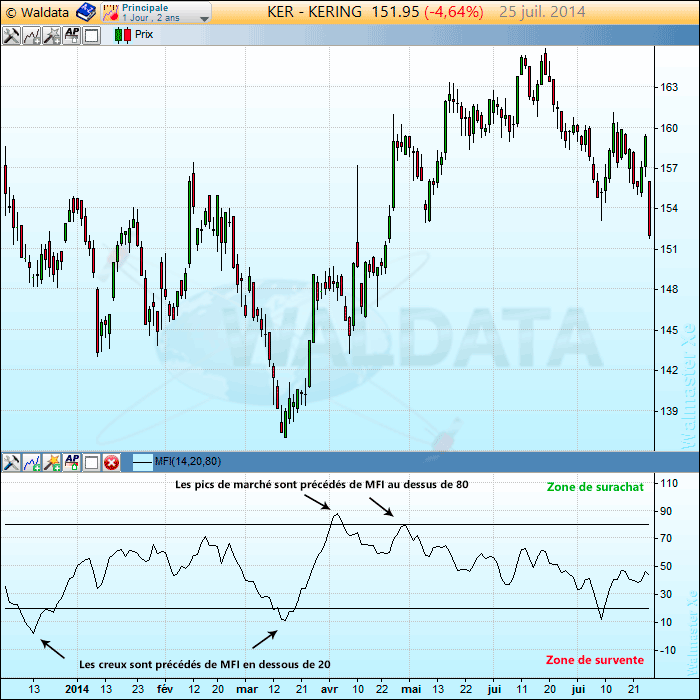Click the © Waldata label
The height and width of the screenshot is (700, 700).
(x=38, y=12)
